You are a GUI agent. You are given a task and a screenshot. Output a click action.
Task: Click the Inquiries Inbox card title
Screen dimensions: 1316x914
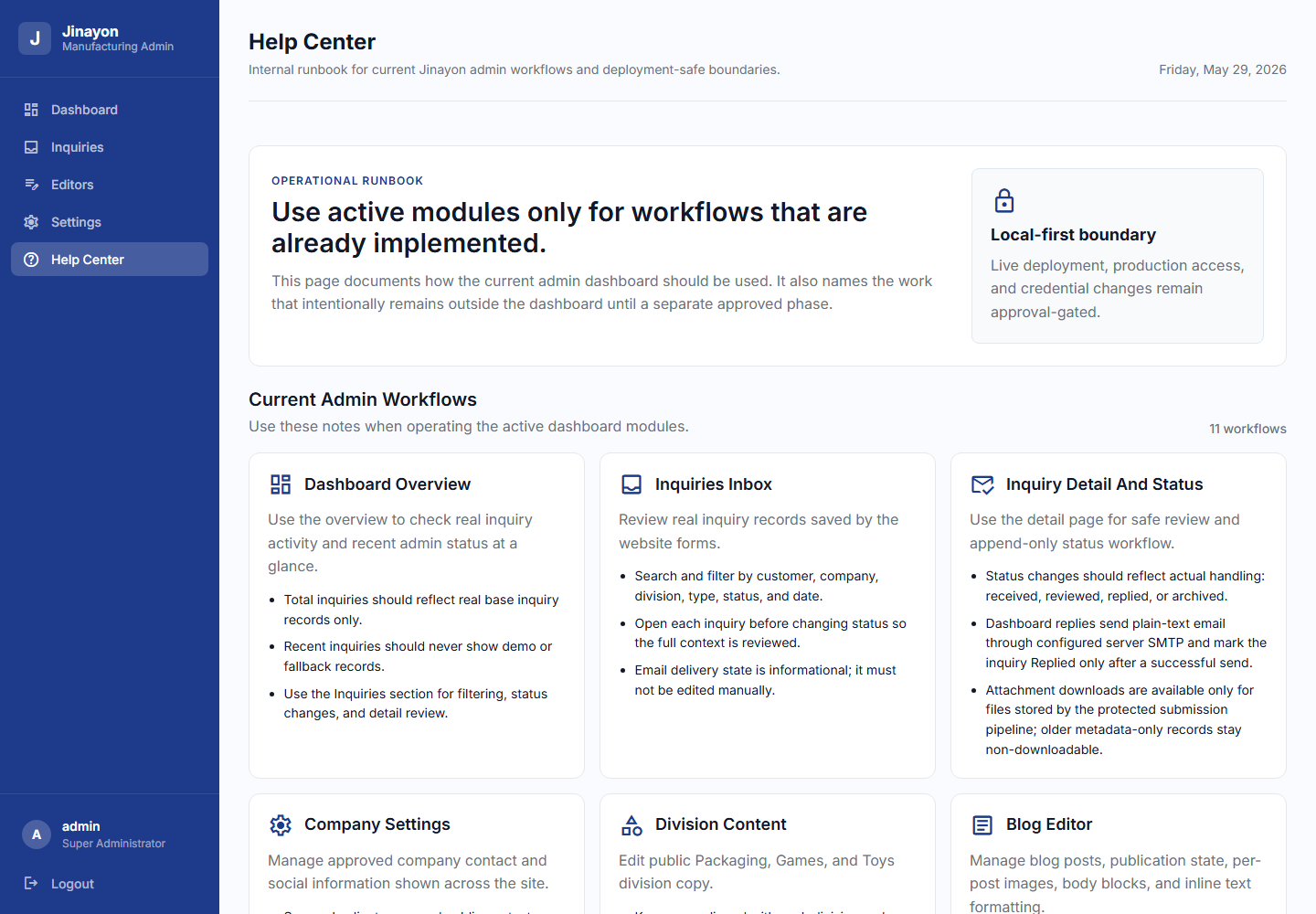tap(714, 484)
